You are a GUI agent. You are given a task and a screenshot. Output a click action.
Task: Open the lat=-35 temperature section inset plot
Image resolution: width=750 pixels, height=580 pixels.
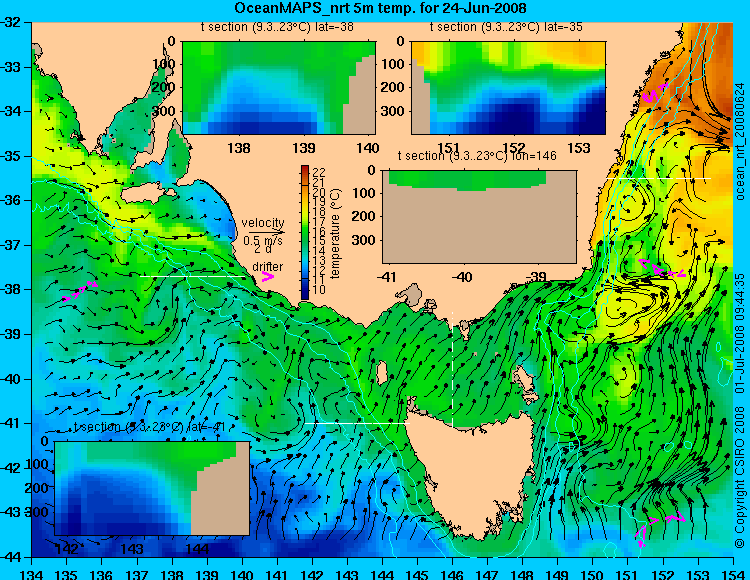point(508,88)
